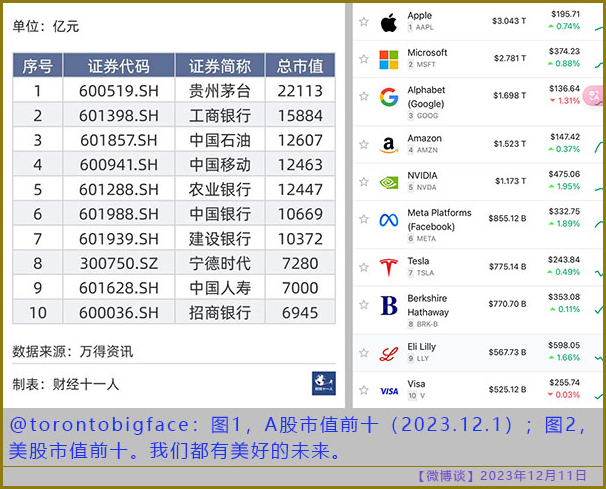Click the Berkshire Hathaway B logo

(x=389, y=305)
